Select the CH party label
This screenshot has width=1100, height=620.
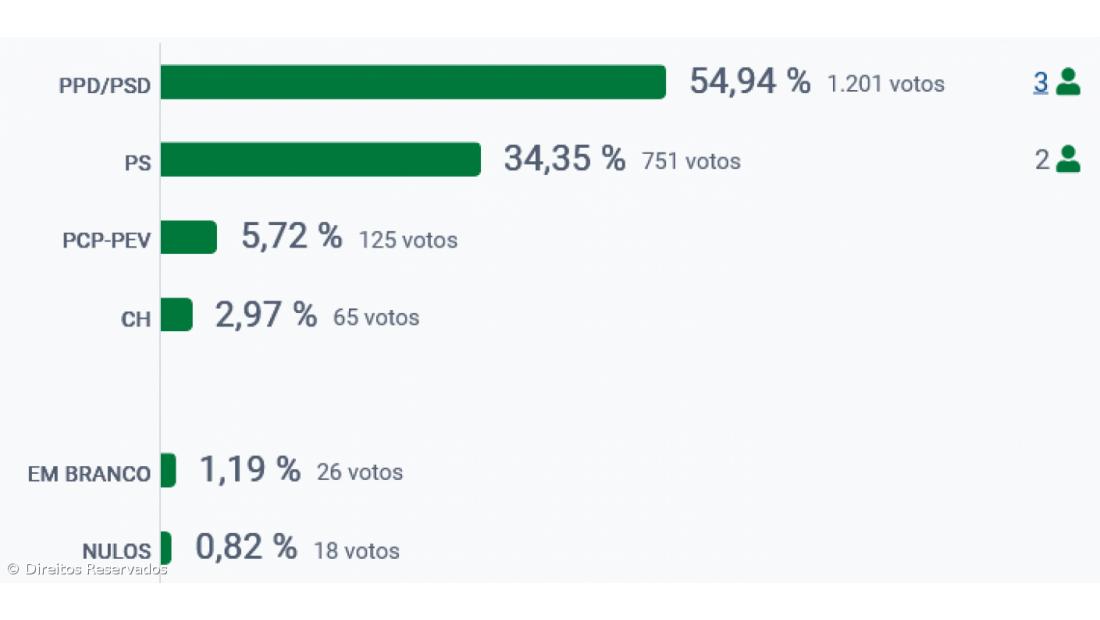pos(136,319)
